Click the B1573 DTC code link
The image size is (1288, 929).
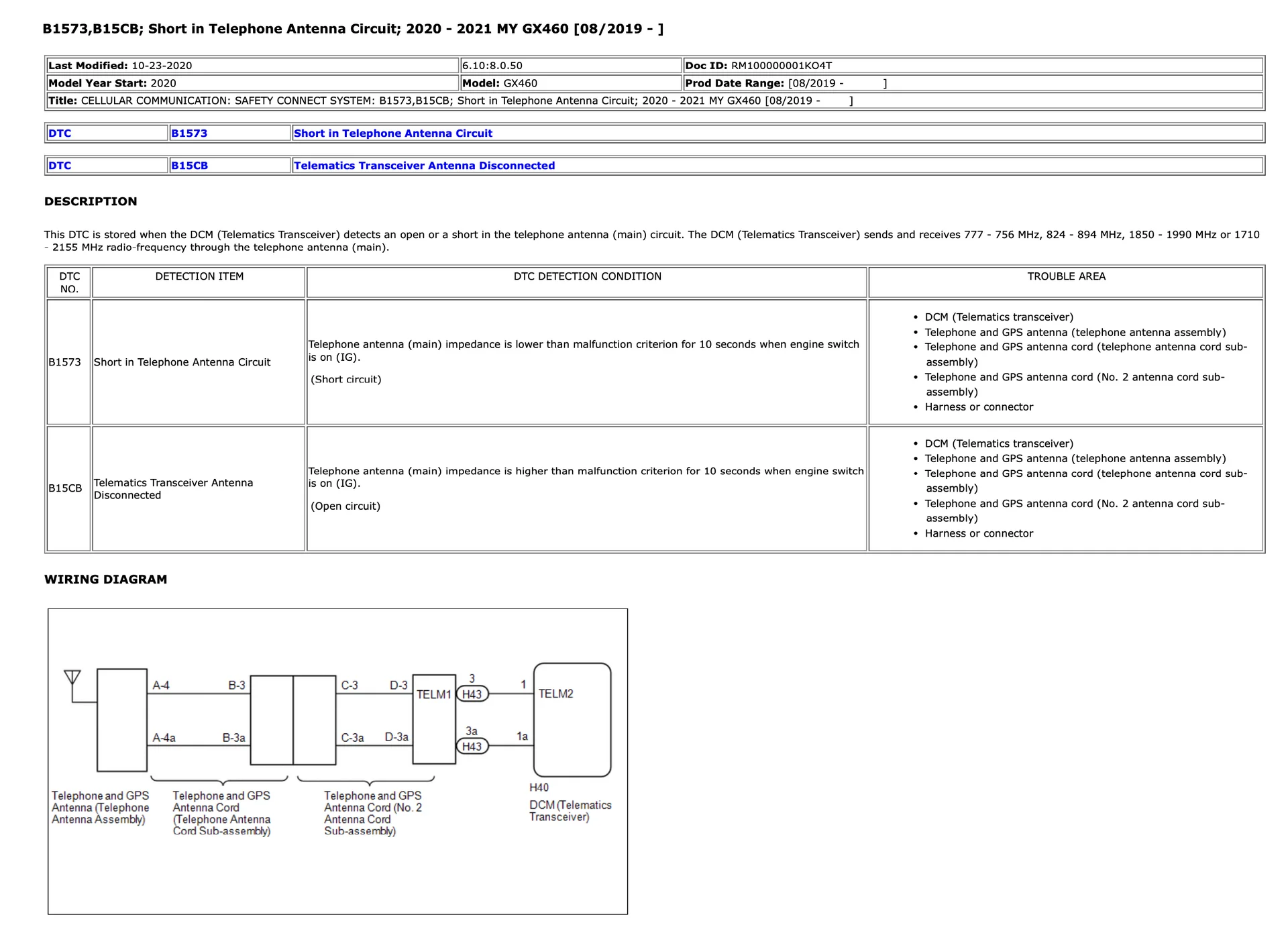(189, 133)
